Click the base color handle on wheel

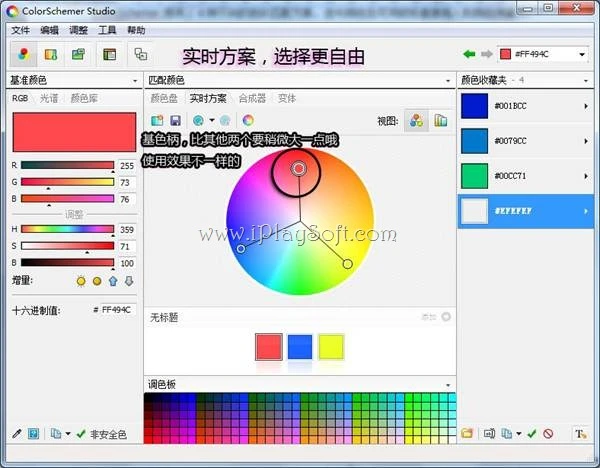tap(298, 168)
